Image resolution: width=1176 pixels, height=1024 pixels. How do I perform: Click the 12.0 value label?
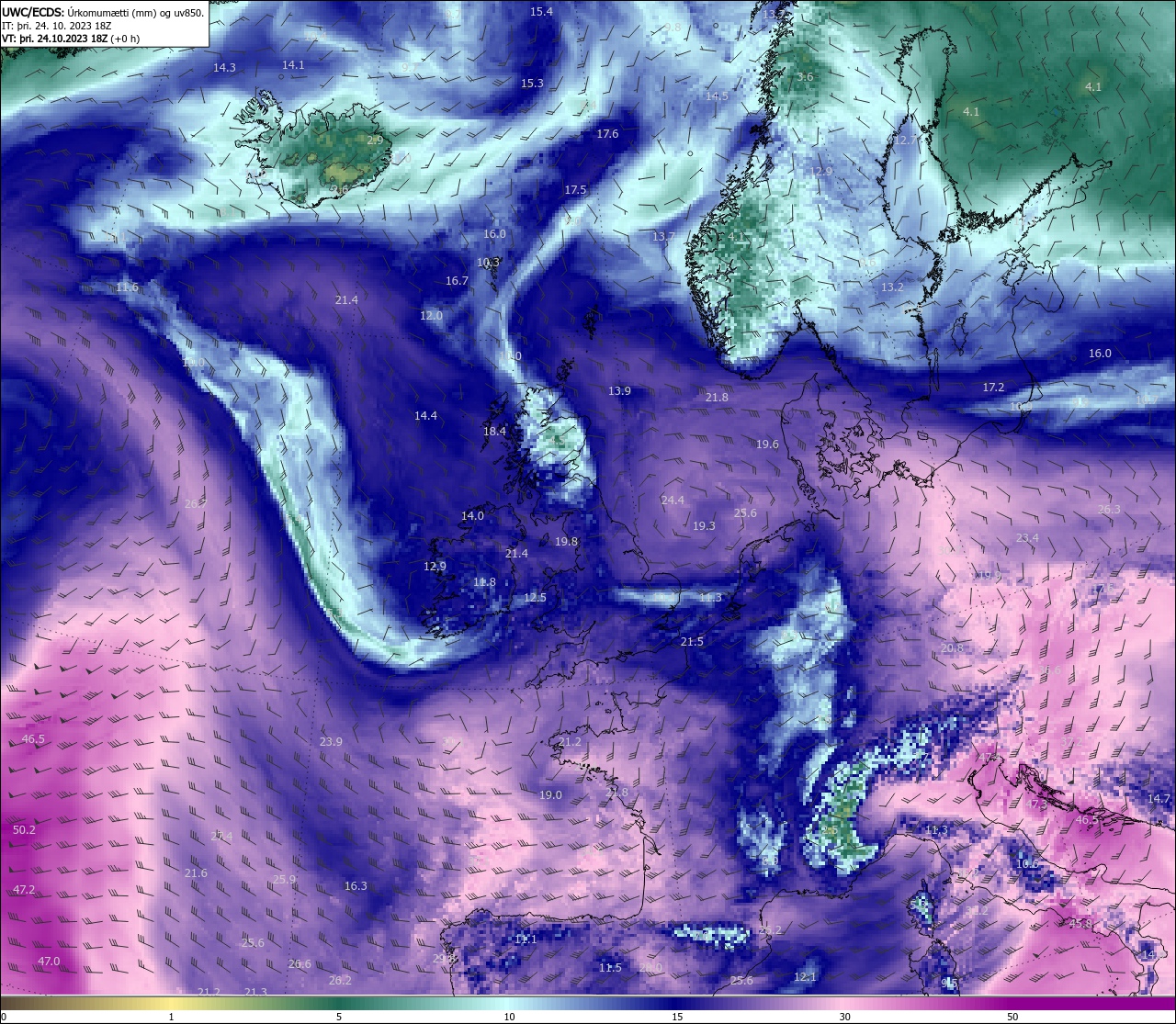pyautogui.click(x=431, y=316)
